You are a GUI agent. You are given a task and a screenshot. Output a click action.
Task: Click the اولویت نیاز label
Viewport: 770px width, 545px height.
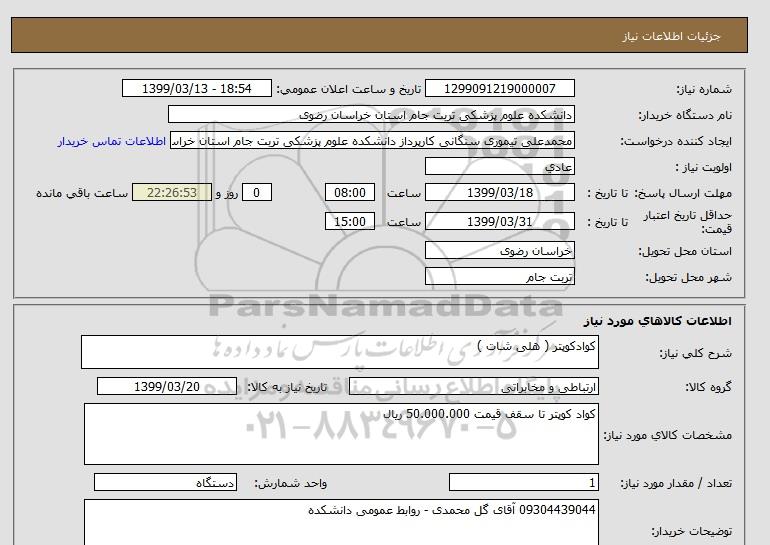703,167
